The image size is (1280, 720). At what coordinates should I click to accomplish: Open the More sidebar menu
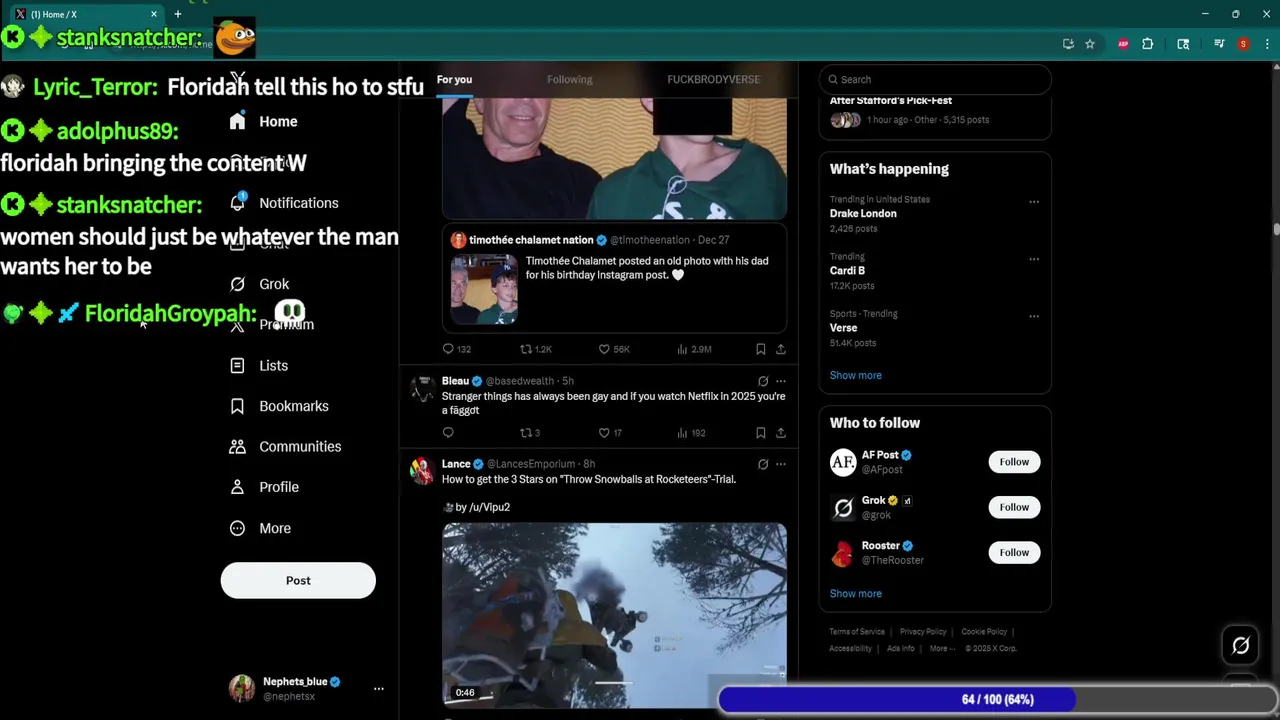coord(261,528)
